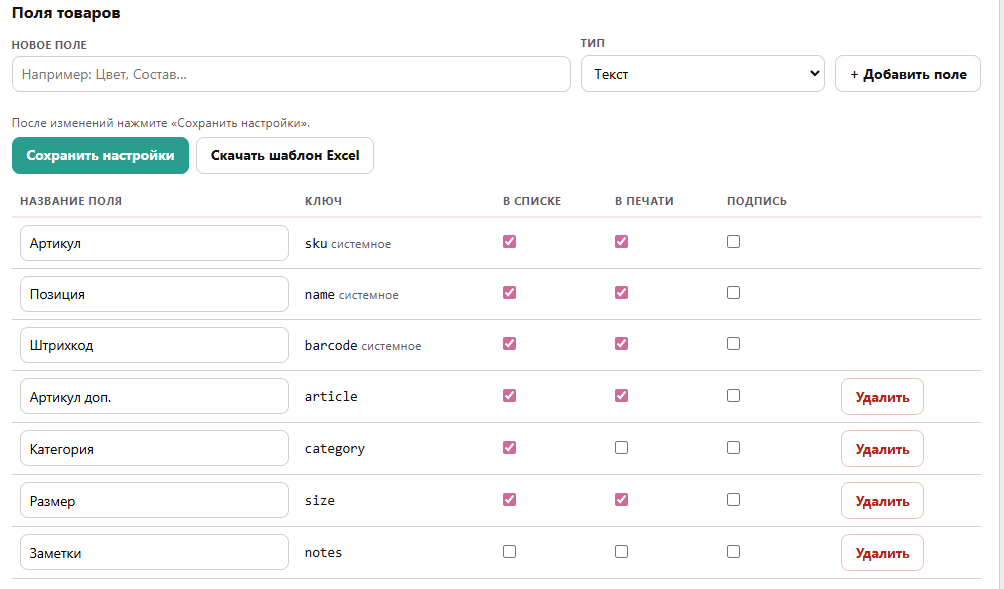Delete the category field with Удалить
This screenshot has width=1004, height=589.
(x=882, y=449)
